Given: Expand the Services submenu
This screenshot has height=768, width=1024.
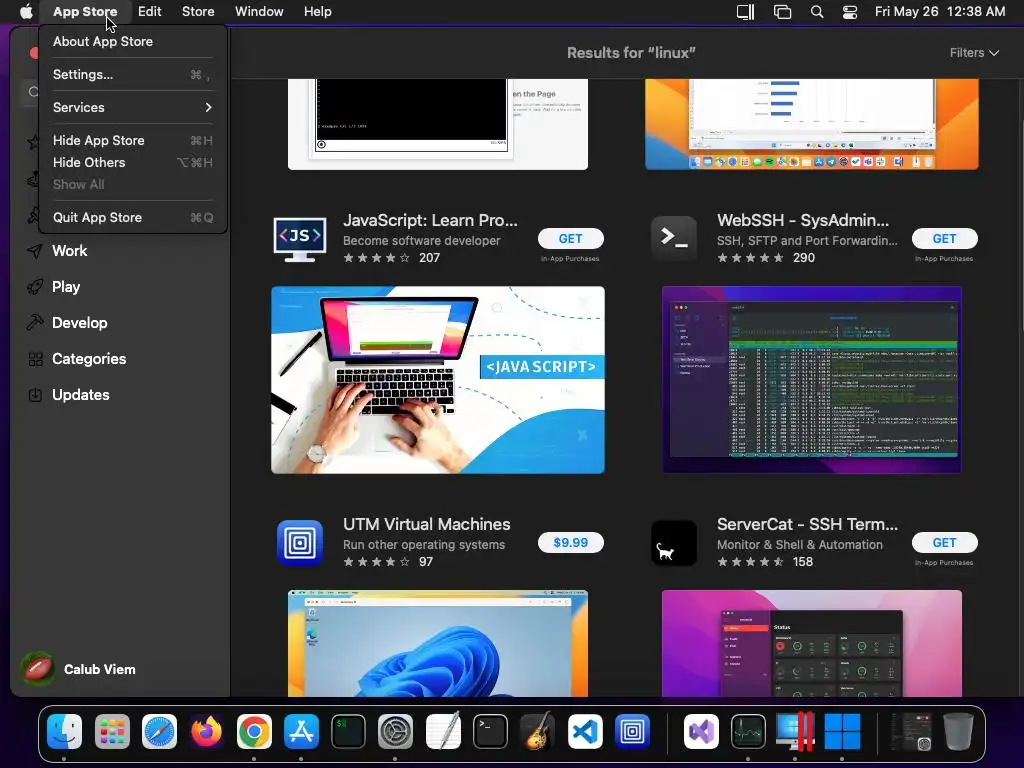Looking at the screenshot, I should [133, 107].
